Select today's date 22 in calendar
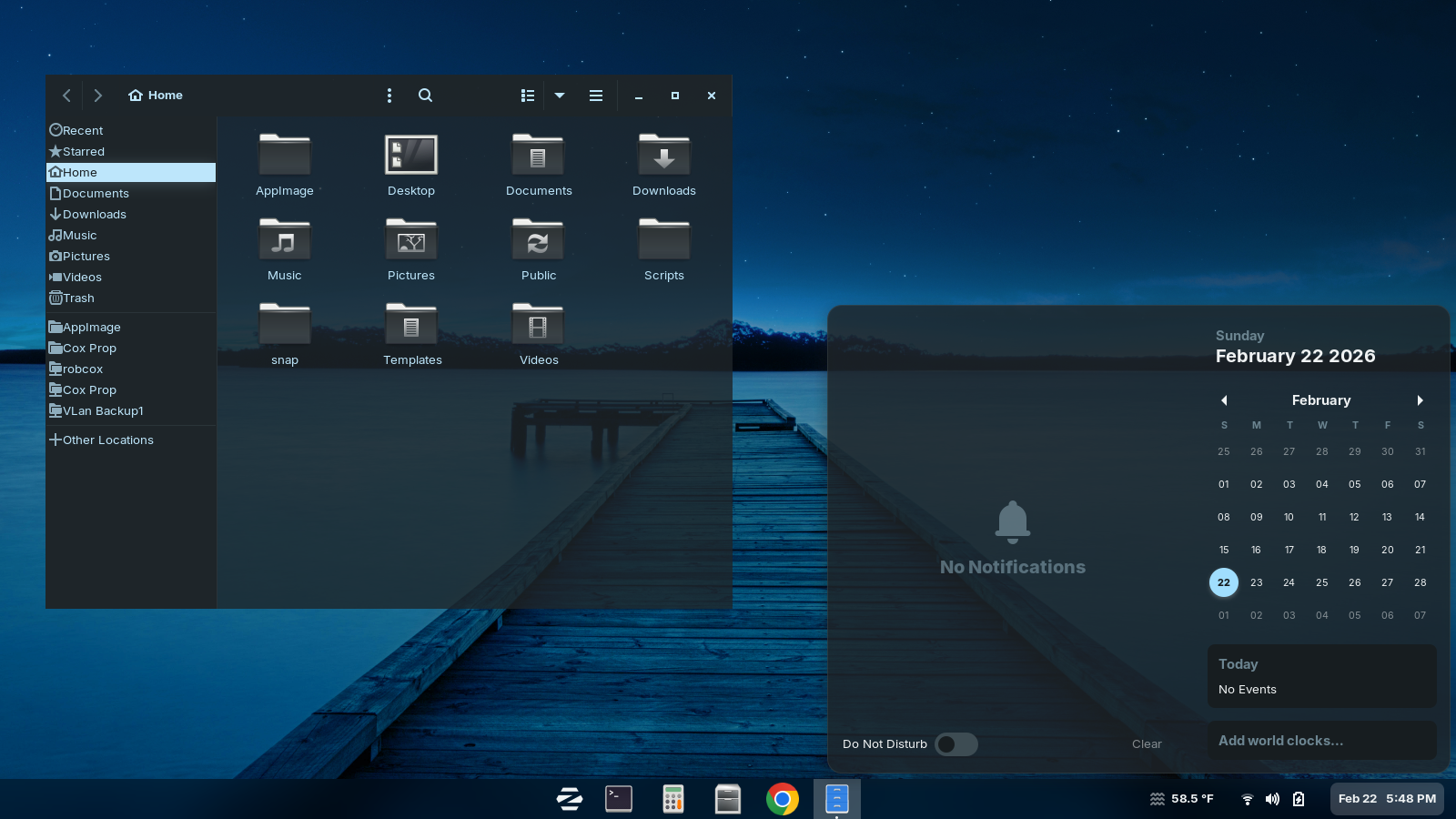 [x=1224, y=582]
